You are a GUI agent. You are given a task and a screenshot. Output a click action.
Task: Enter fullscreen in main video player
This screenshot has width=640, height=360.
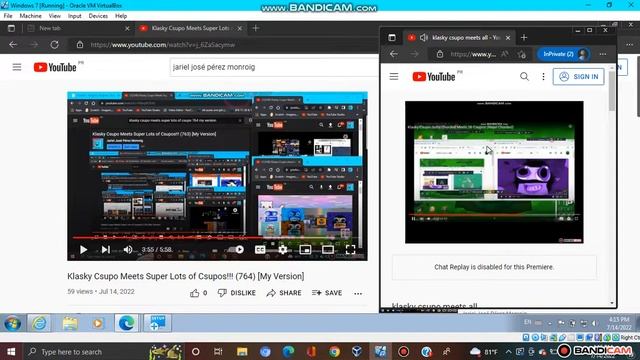pos(350,249)
